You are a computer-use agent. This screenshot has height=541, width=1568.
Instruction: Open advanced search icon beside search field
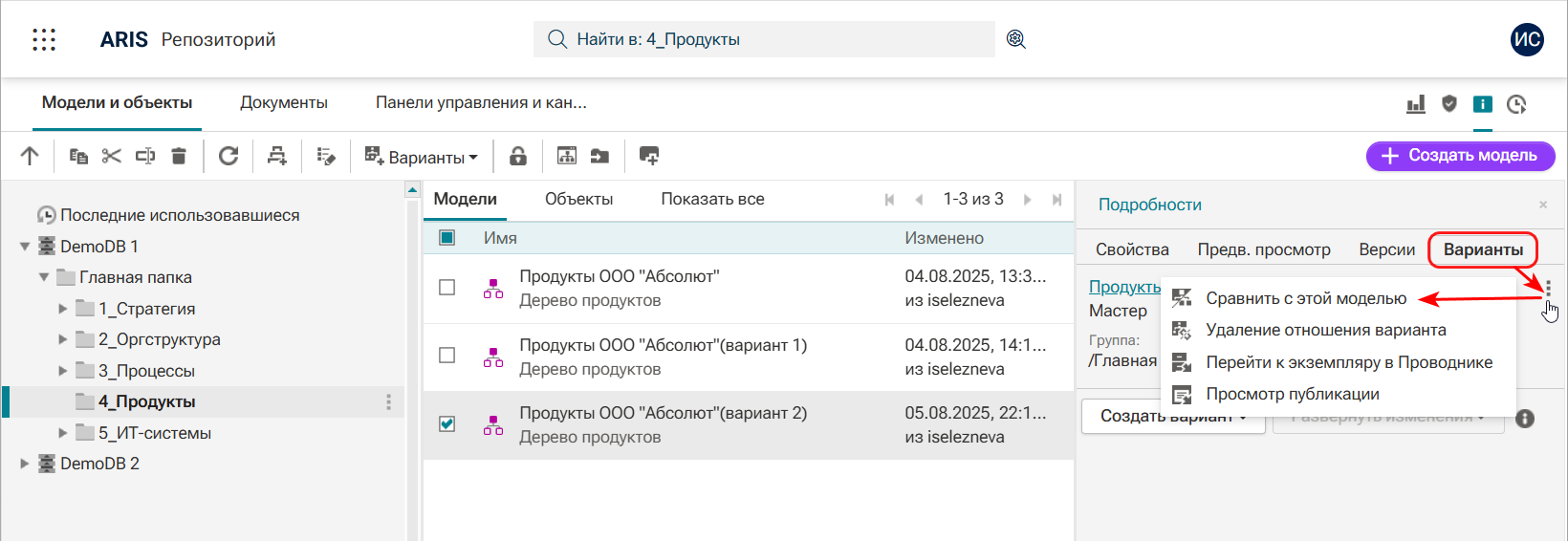[1016, 39]
